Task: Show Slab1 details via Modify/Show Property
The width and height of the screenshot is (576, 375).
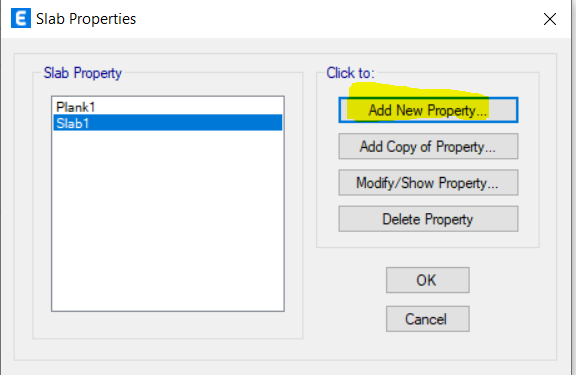Action: 428,183
